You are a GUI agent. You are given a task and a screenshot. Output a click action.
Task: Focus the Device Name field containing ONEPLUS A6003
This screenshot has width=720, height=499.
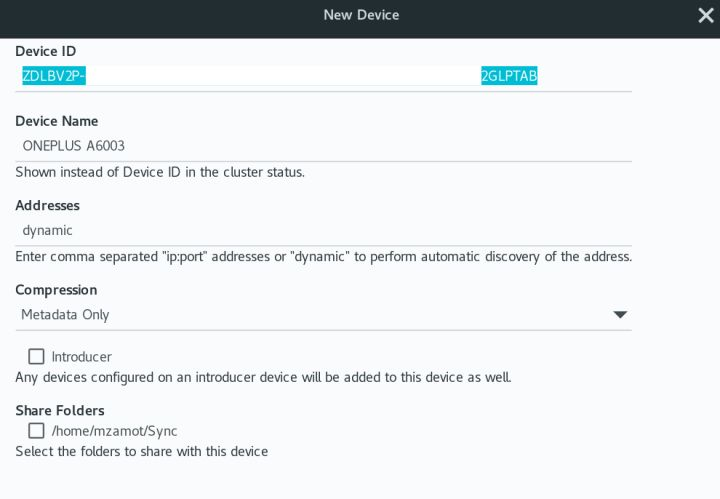pos(323,146)
